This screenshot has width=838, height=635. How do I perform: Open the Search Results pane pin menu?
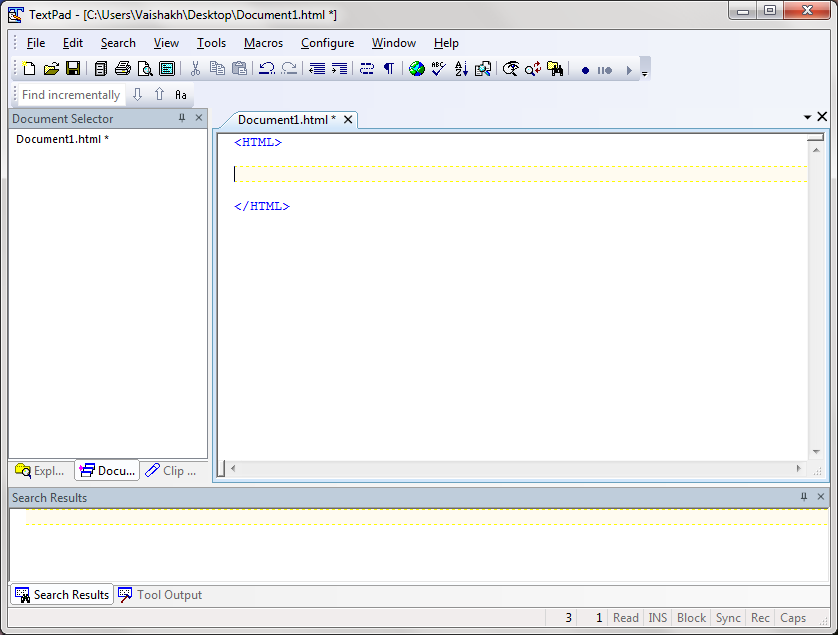[804, 497]
